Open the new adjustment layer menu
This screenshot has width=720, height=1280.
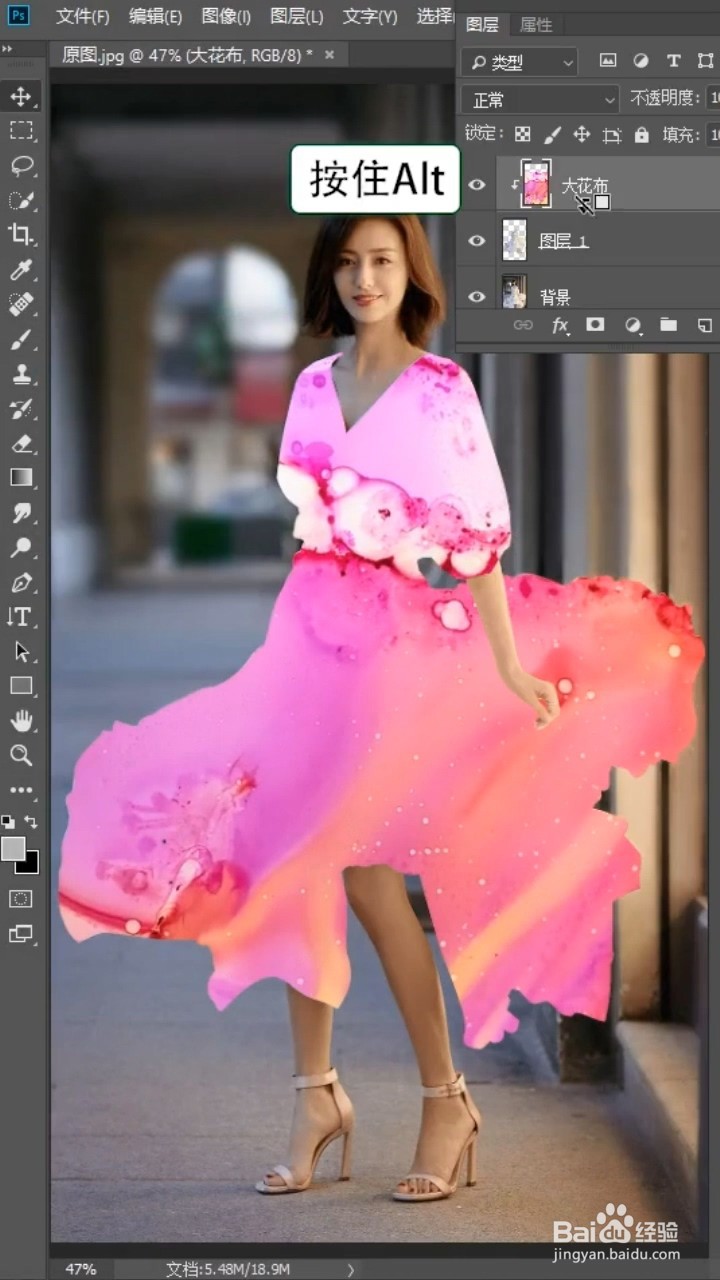[632, 325]
